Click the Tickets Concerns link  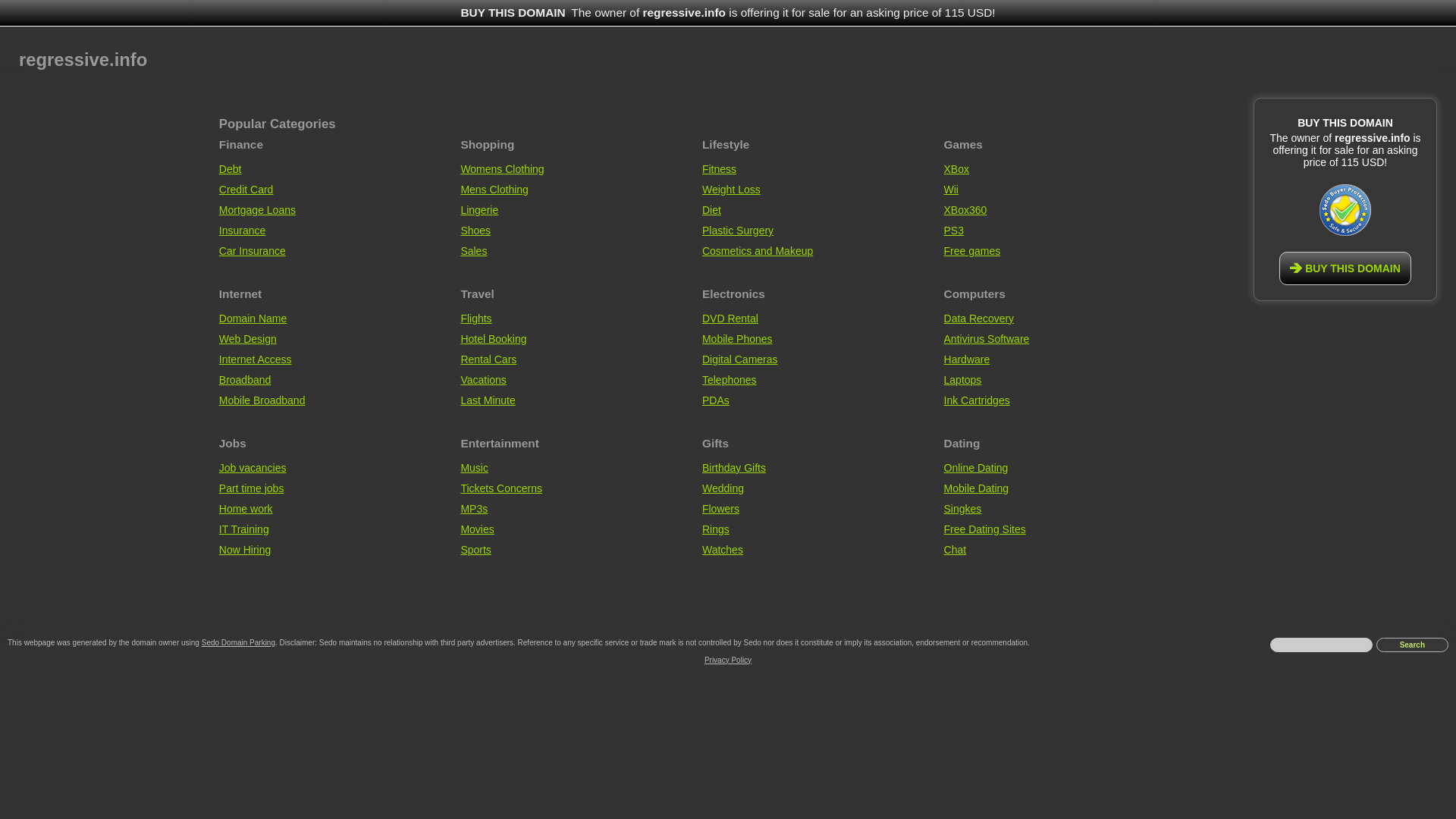500,488
